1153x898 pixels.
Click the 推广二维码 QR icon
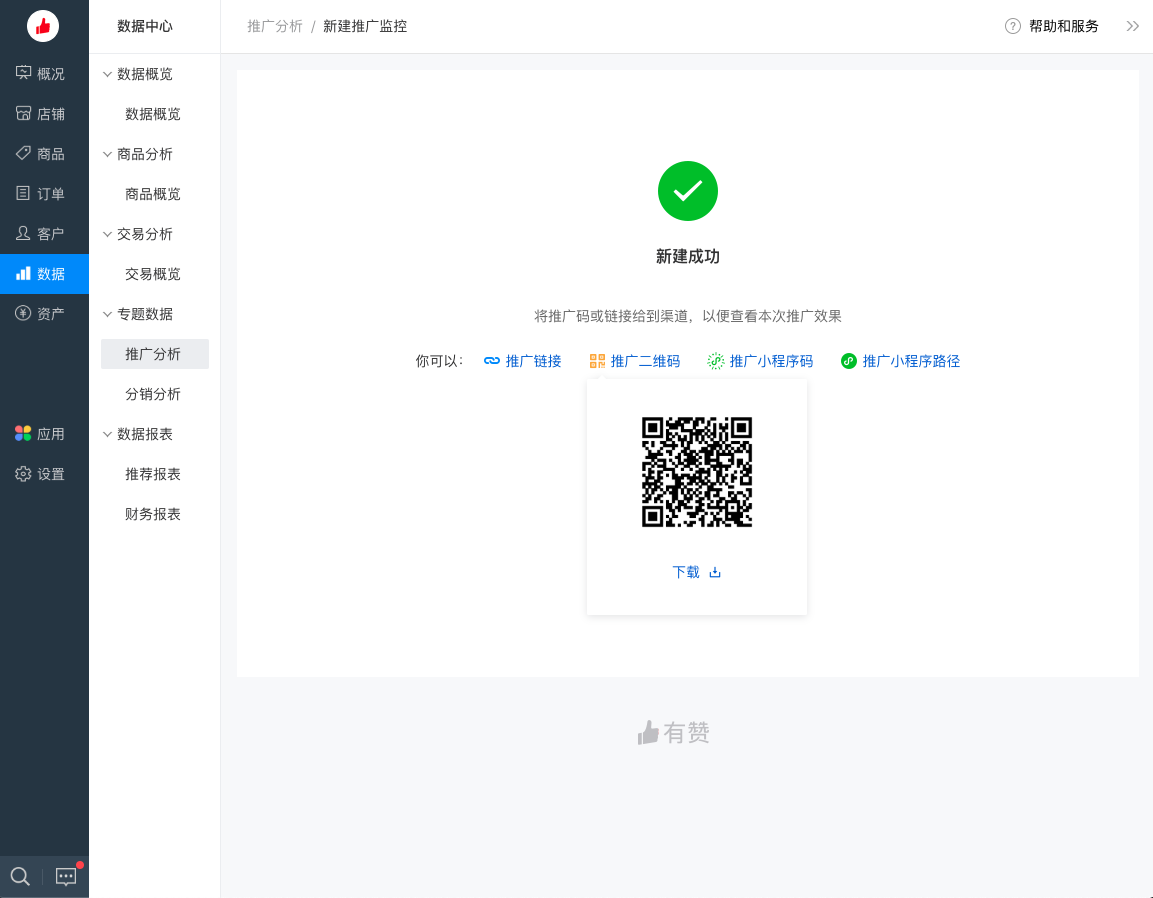597,361
